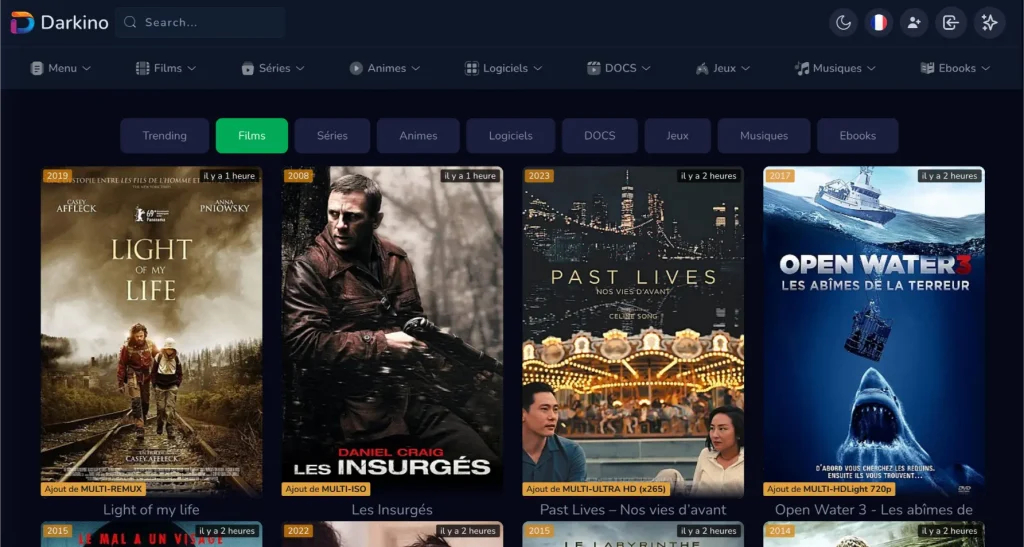1024x547 pixels.
Task: Click the add user register icon
Action: pyautogui.click(x=914, y=23)
